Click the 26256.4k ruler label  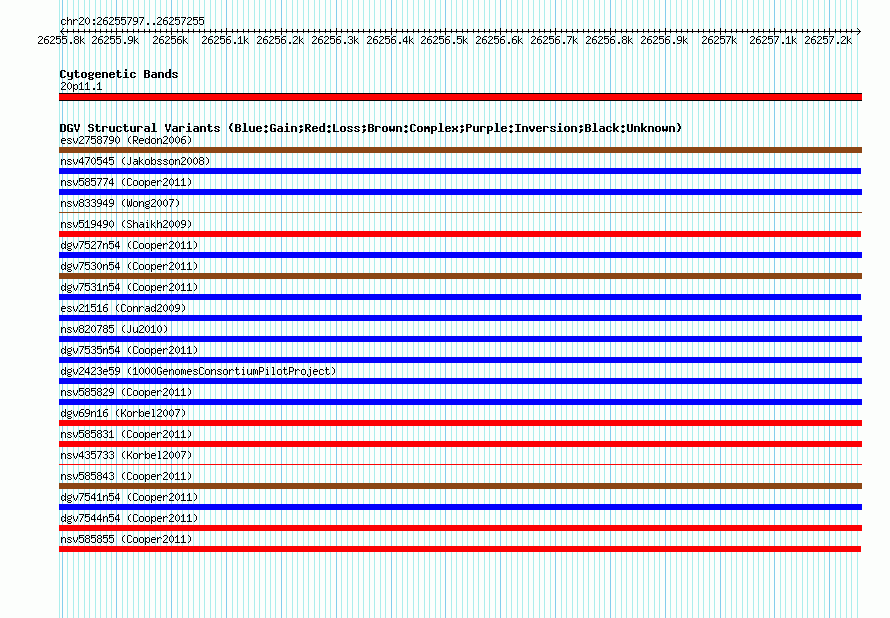tap(390, 40)
